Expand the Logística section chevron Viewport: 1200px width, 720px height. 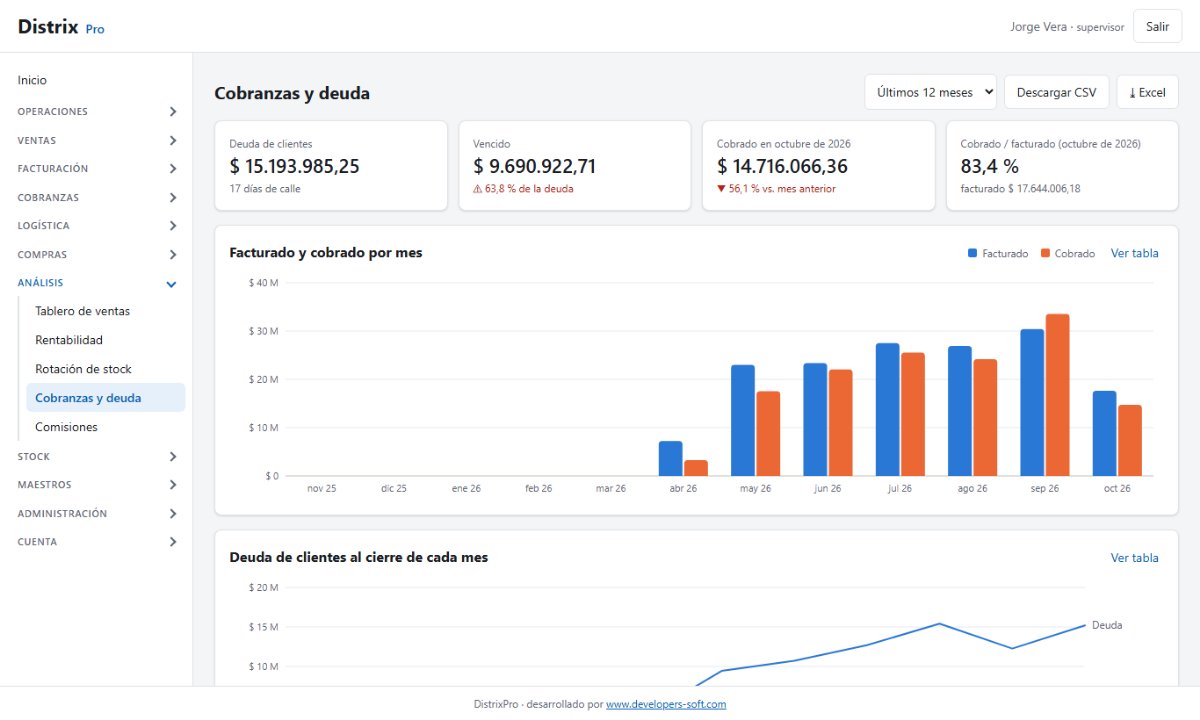click(x=173, y=226)
